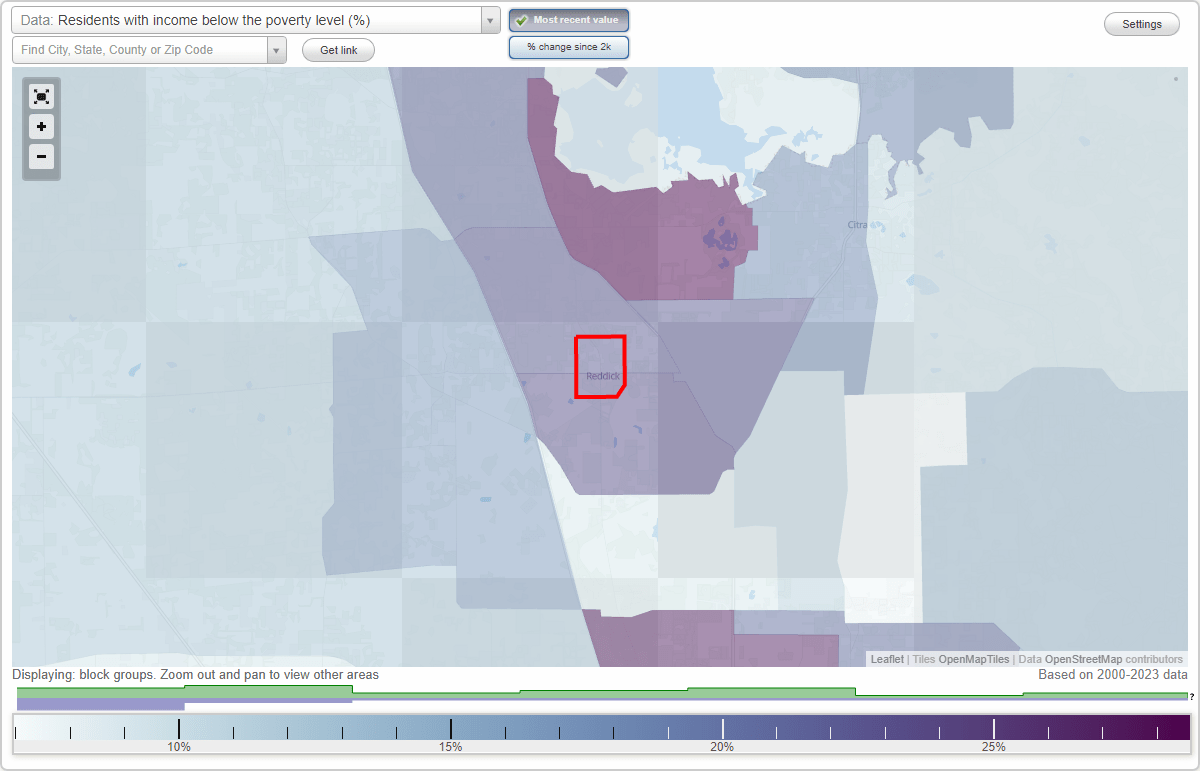The image size is (1200, 771).
Task: Select the Most recent value display mode
Action: 569,20
